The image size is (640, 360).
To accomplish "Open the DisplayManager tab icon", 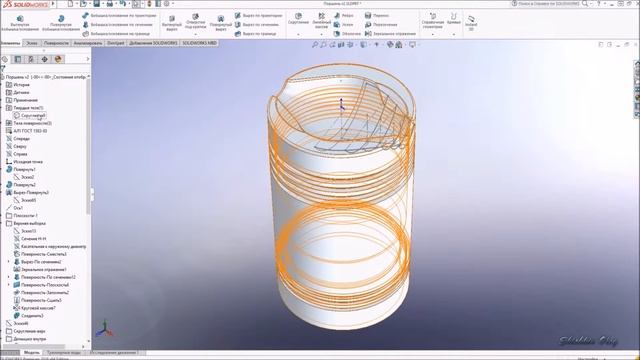I will coord(58,59).
